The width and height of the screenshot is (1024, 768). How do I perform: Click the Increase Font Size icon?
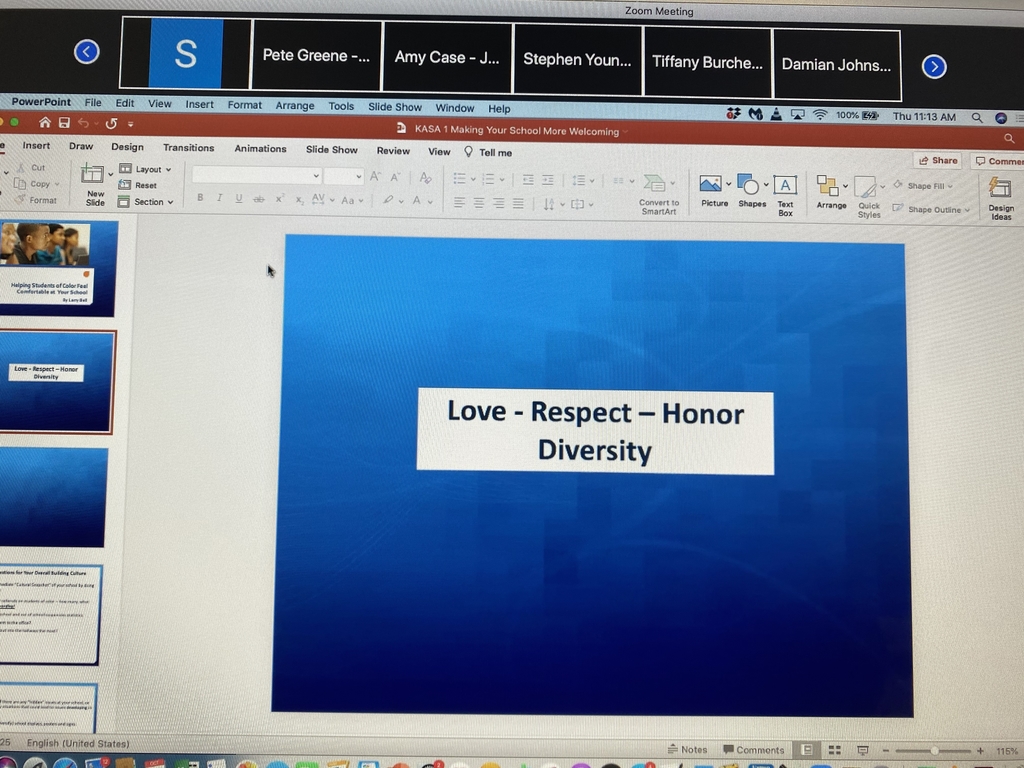375,176
